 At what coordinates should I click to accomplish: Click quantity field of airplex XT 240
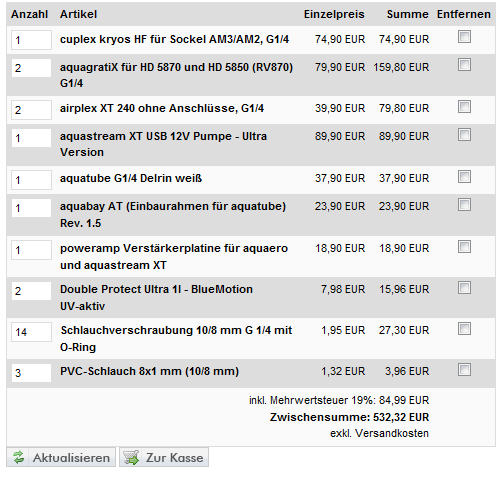coord(31,110)
